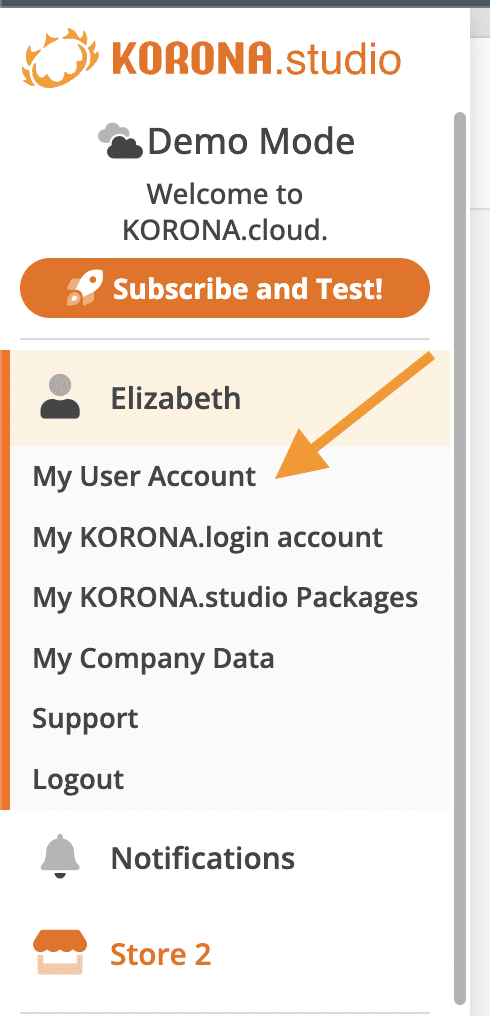Viewport: 490px width, 1016px height.
Task: Click the Store 2 storefront icon
Action: coord(60,952)
